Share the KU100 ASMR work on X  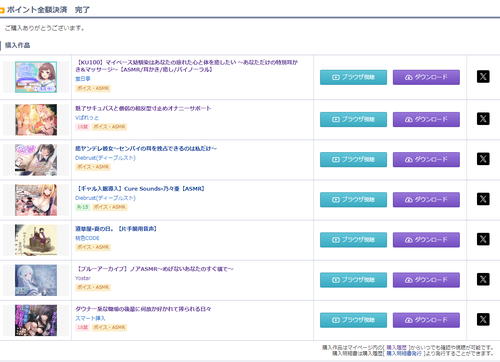point(483,77)
